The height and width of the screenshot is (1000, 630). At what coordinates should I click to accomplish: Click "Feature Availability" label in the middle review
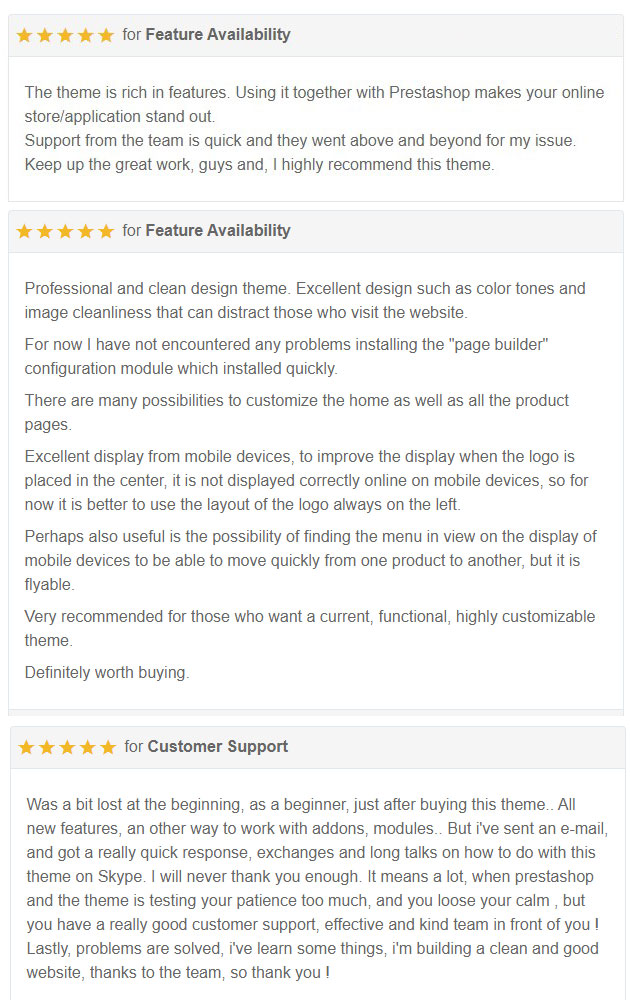(217, 230)
